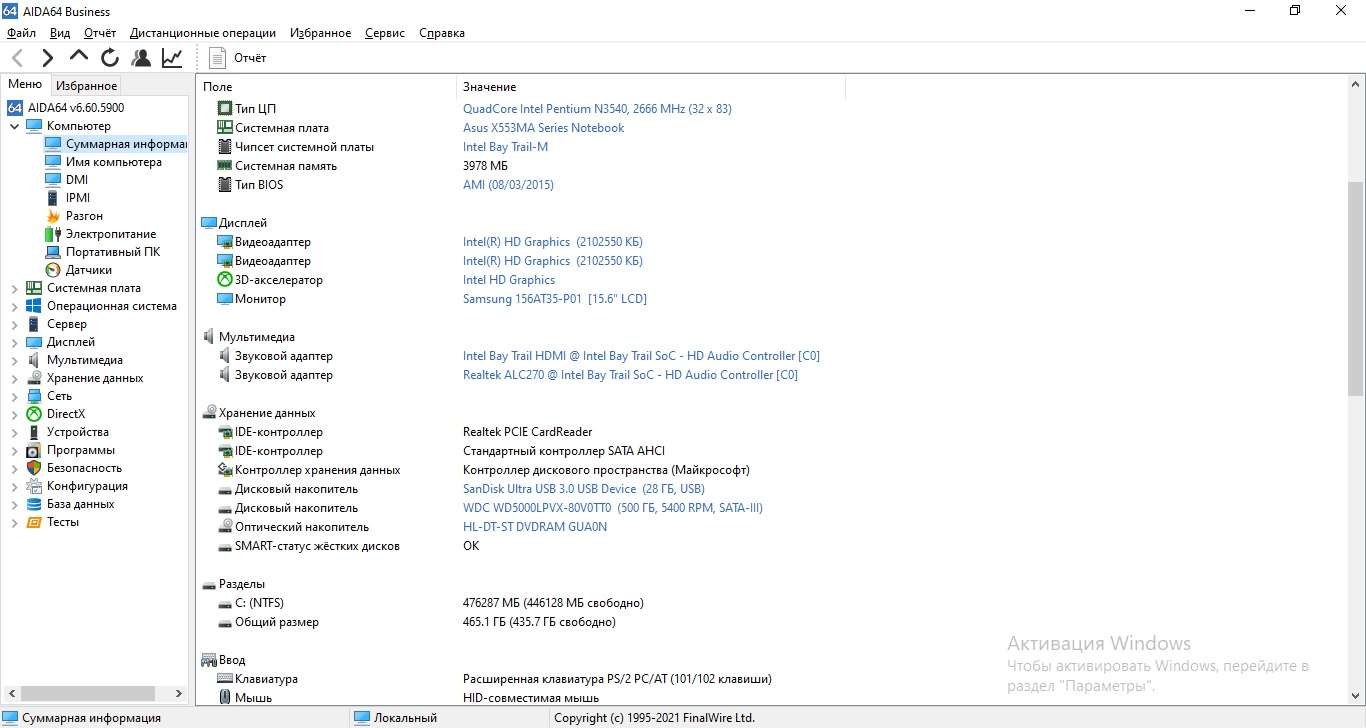Switch to the Меню tab
Image resolution: width=1366 pixels, height=728 pixels.
click(25, 85)
